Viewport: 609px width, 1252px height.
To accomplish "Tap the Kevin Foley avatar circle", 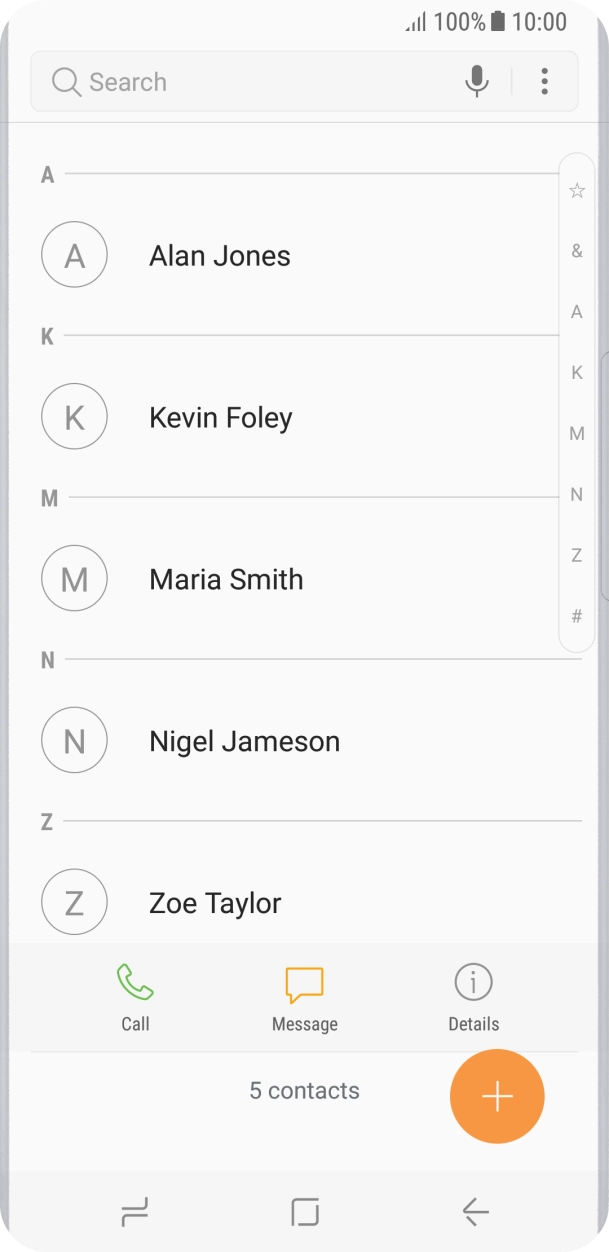I will click(x=74, y=417).
